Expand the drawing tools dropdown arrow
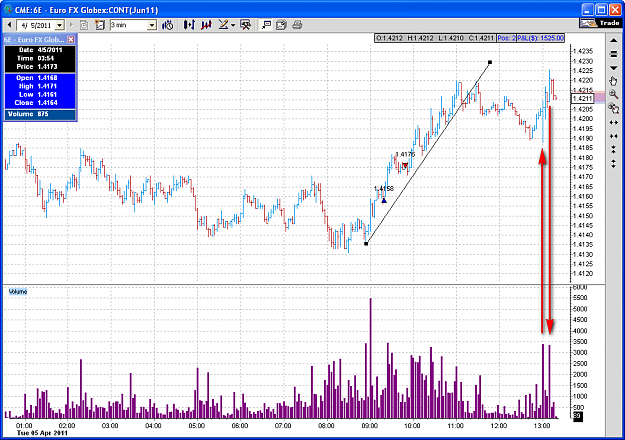 (x=233, y=25)
